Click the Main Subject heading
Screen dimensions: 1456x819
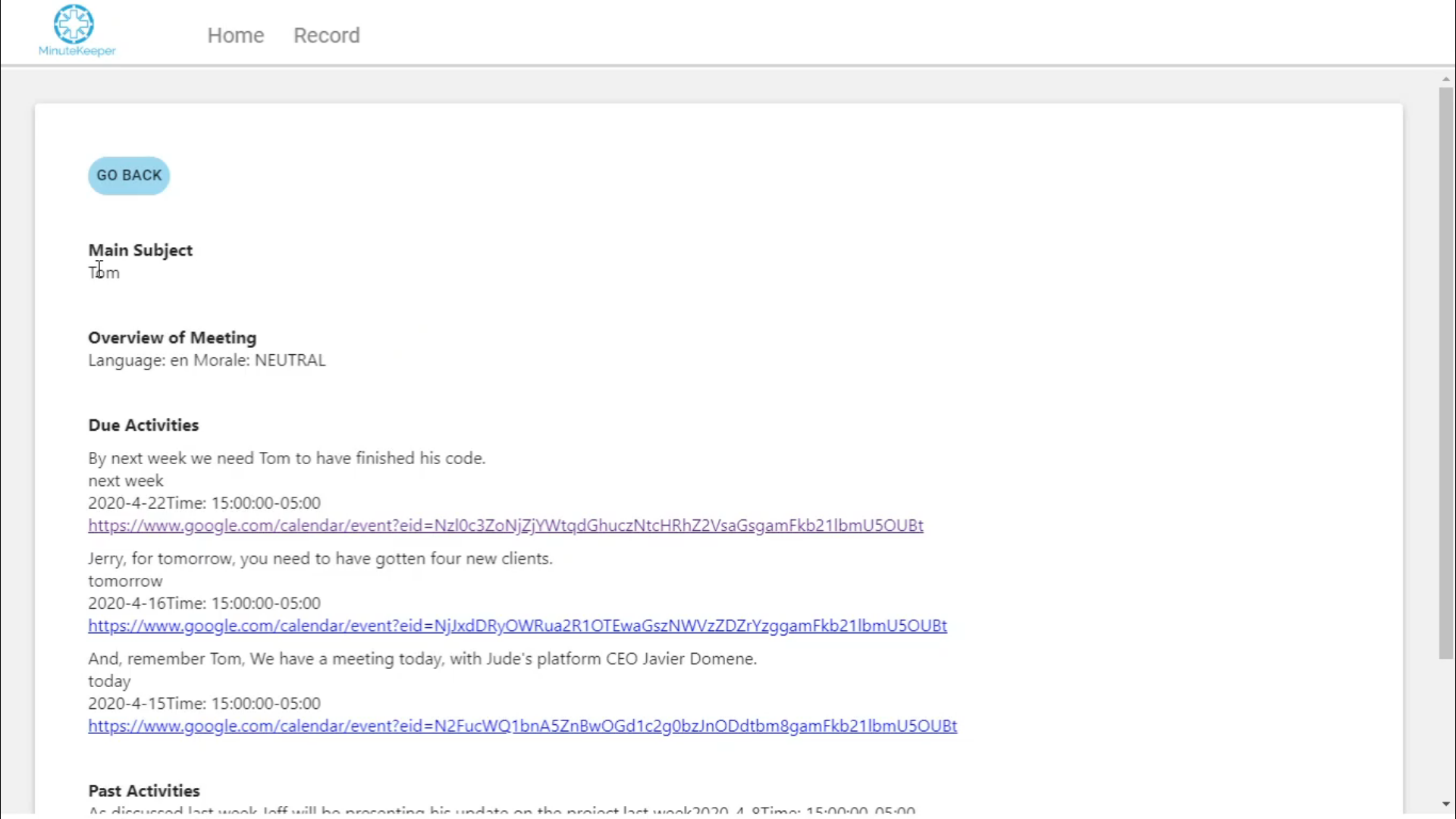click(140, 250)
